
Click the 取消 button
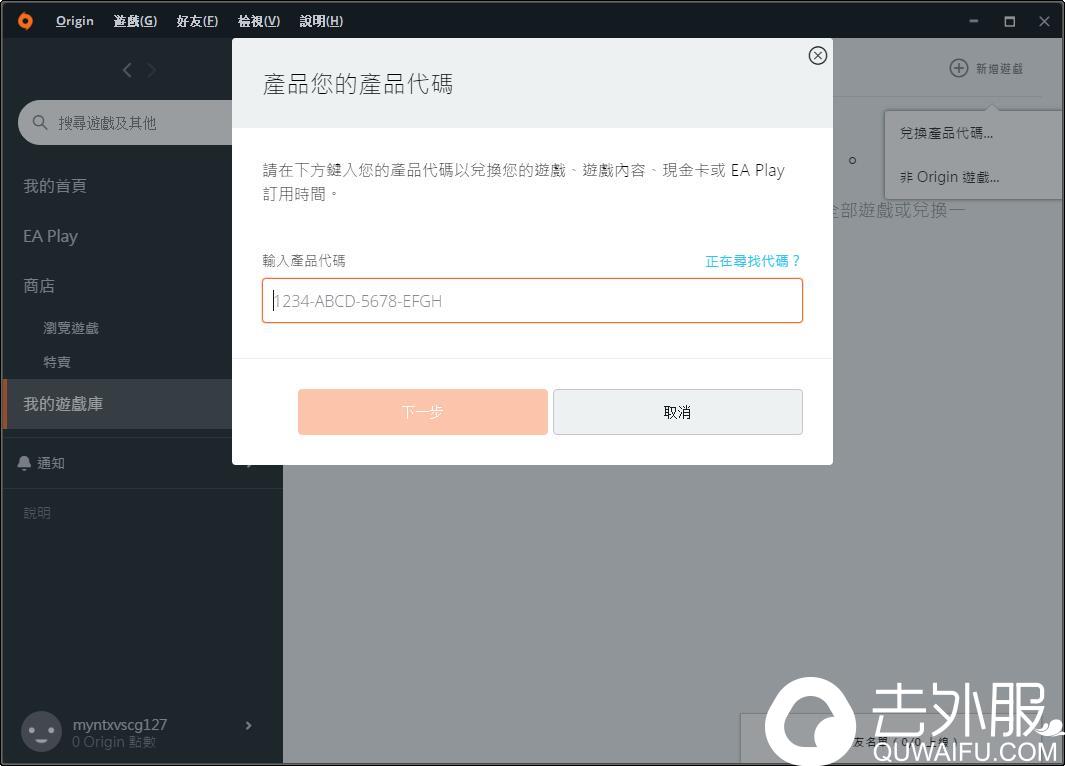click(x=678, y=412)
